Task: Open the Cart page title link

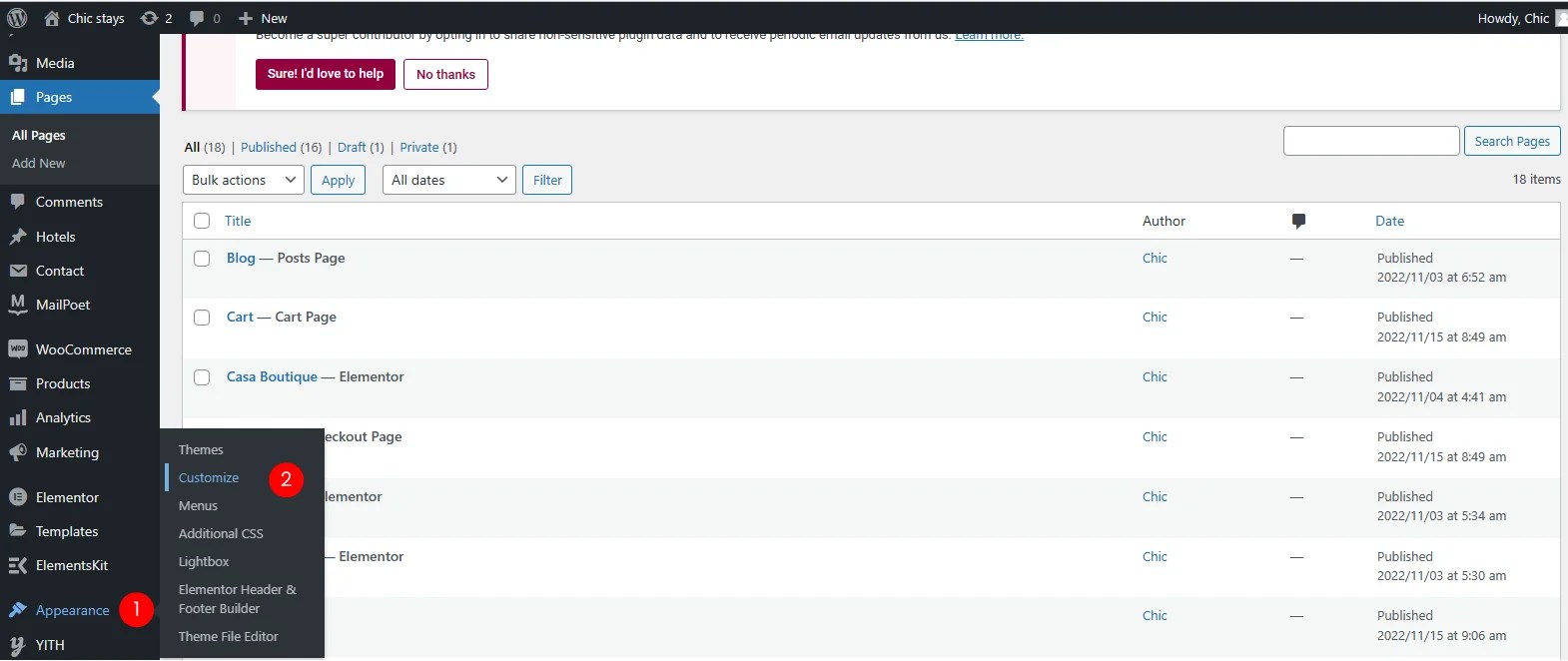Action: click(x=240, y=317)
